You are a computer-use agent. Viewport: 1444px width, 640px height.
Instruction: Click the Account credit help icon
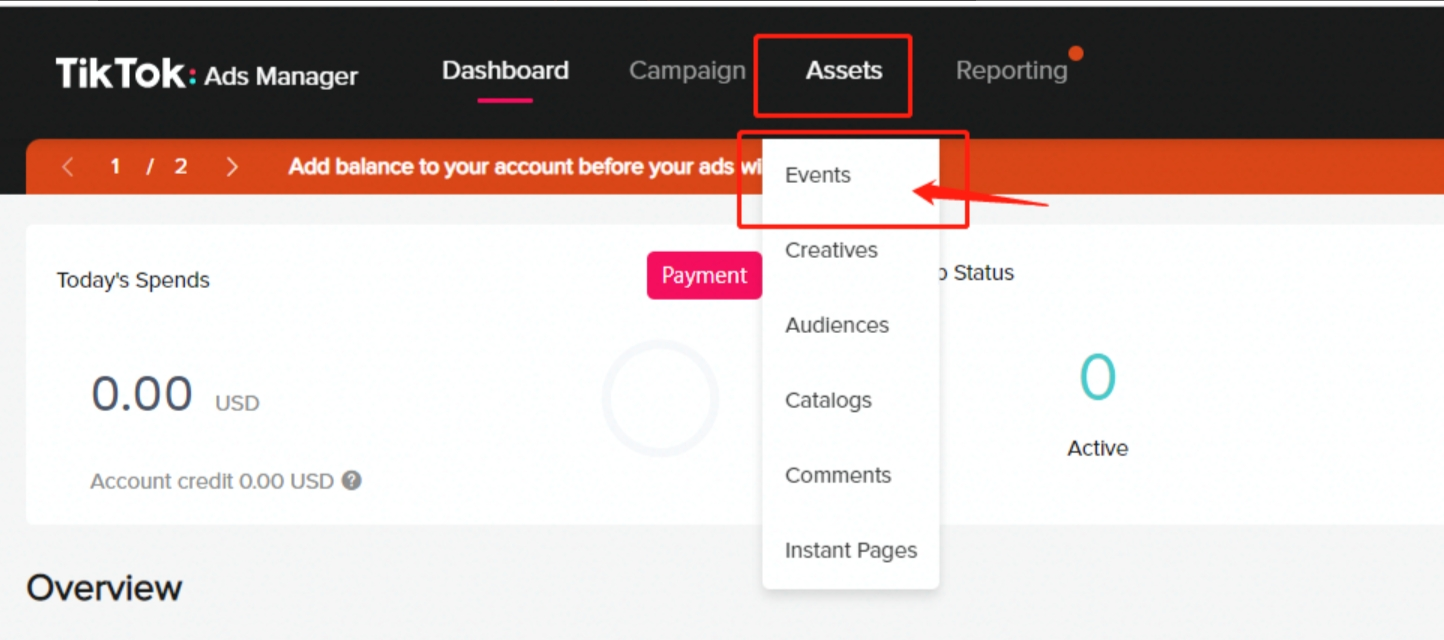click(351, 481)
